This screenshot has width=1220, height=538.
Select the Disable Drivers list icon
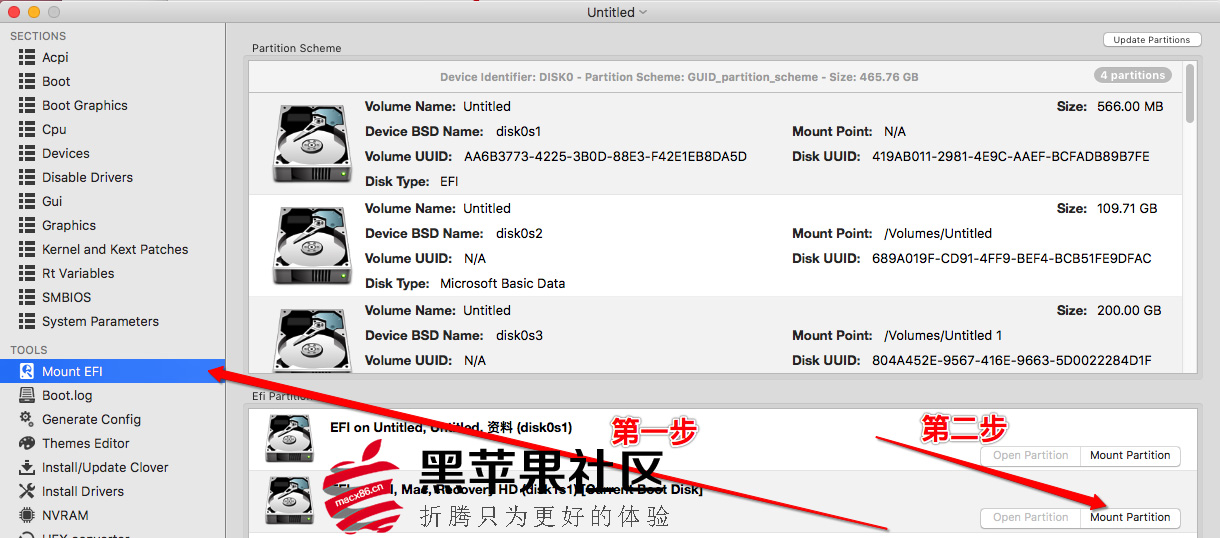(x=27, y=177)
